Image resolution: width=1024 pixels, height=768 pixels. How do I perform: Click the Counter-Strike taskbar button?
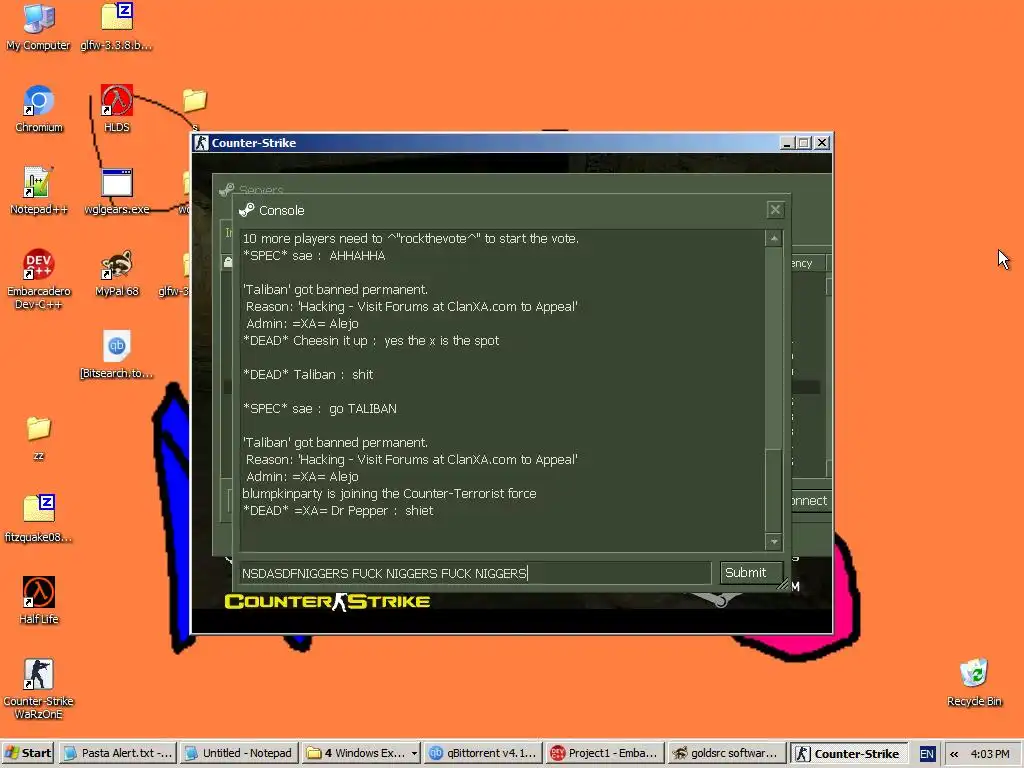point(849,753)
